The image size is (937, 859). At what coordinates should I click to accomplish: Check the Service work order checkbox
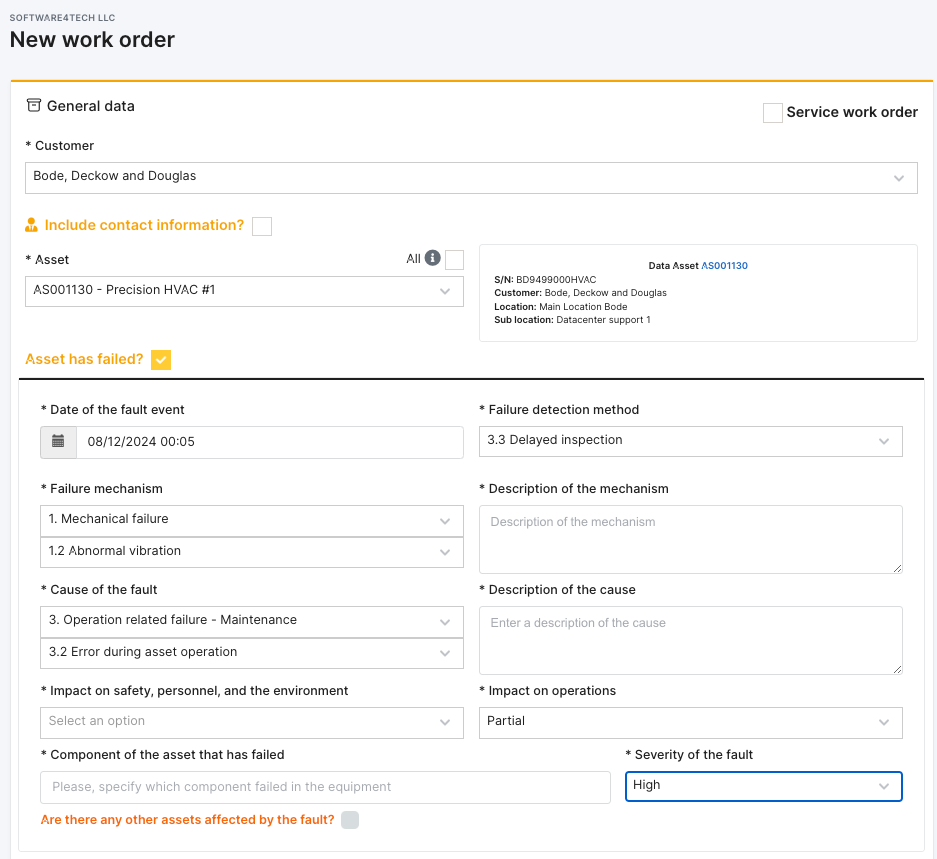[773, 113]
